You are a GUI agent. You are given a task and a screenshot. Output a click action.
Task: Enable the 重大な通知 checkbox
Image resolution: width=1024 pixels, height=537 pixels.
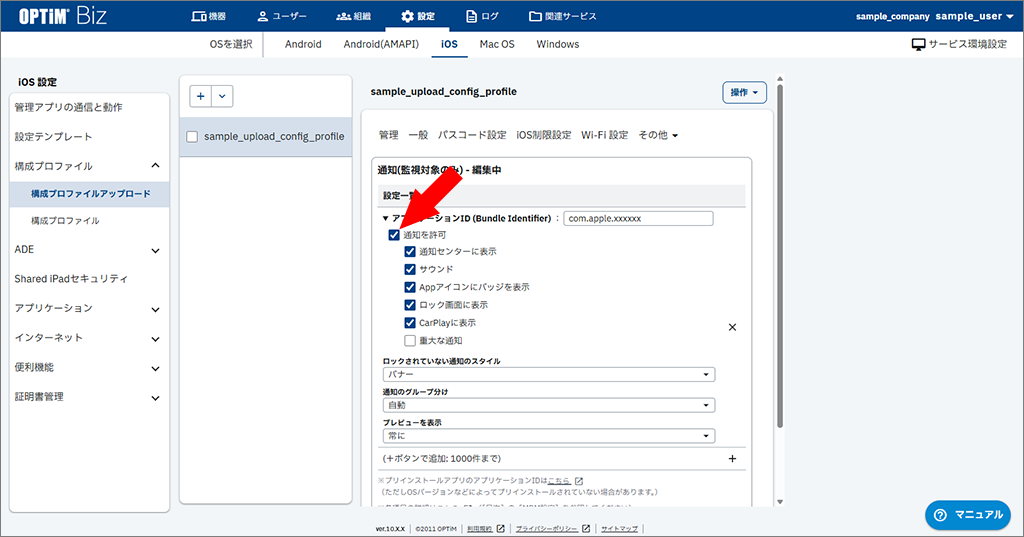[x=409, y=340]
